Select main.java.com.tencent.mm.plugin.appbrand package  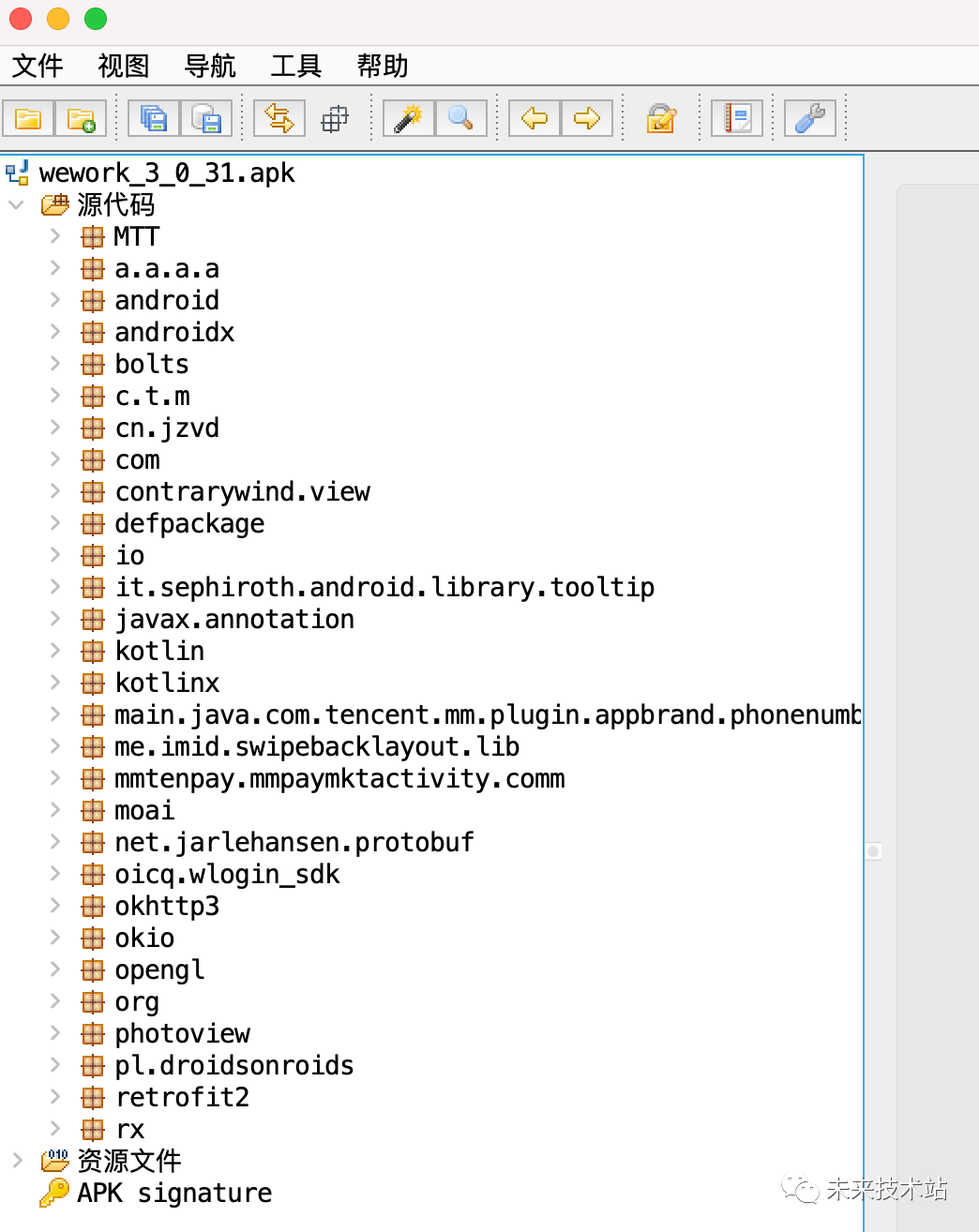coord(488,715)
